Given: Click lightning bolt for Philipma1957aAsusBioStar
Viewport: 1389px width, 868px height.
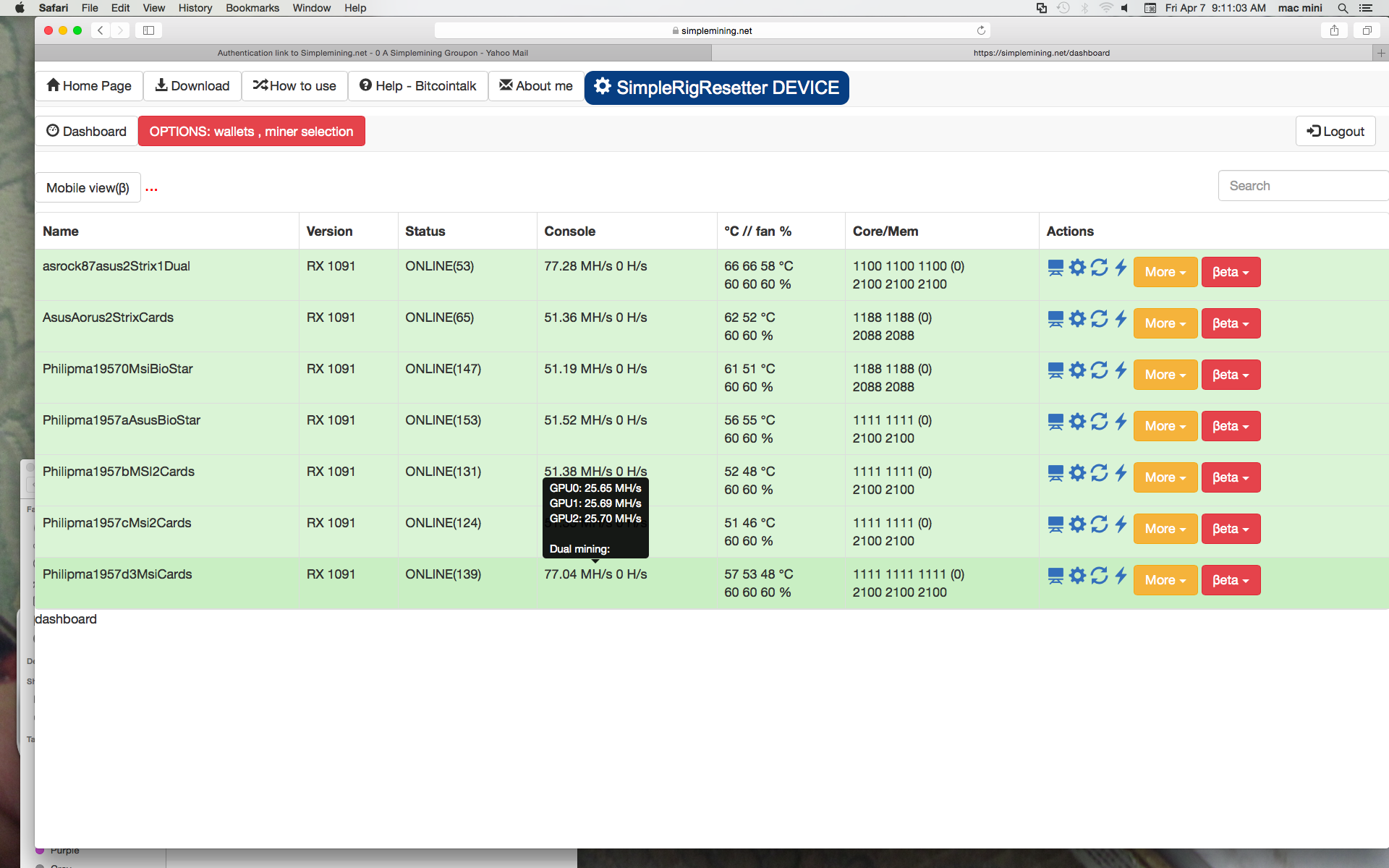Looking at the screenshot, I should click(1121, 422).
